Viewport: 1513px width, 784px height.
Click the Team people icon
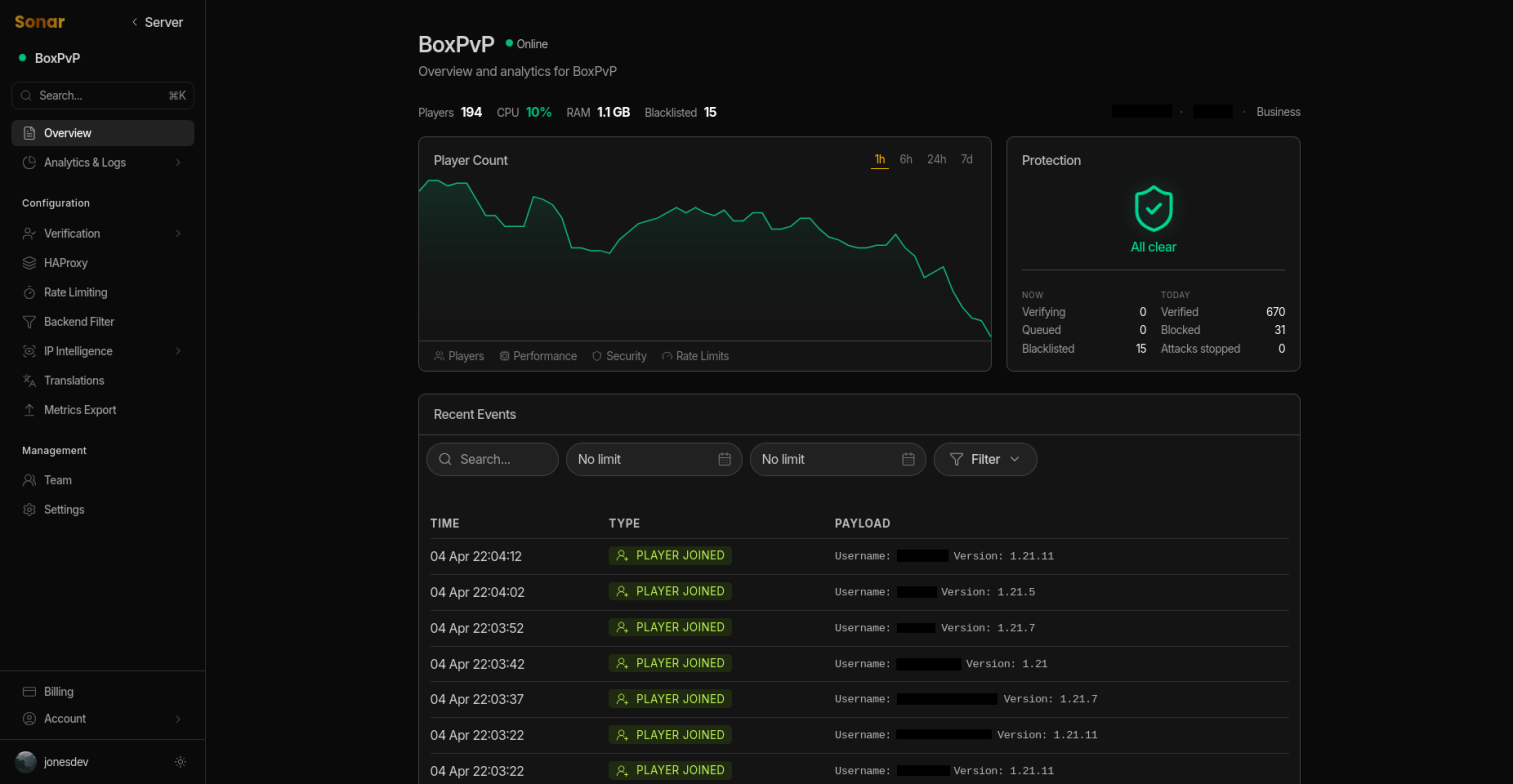click(29, 480)
